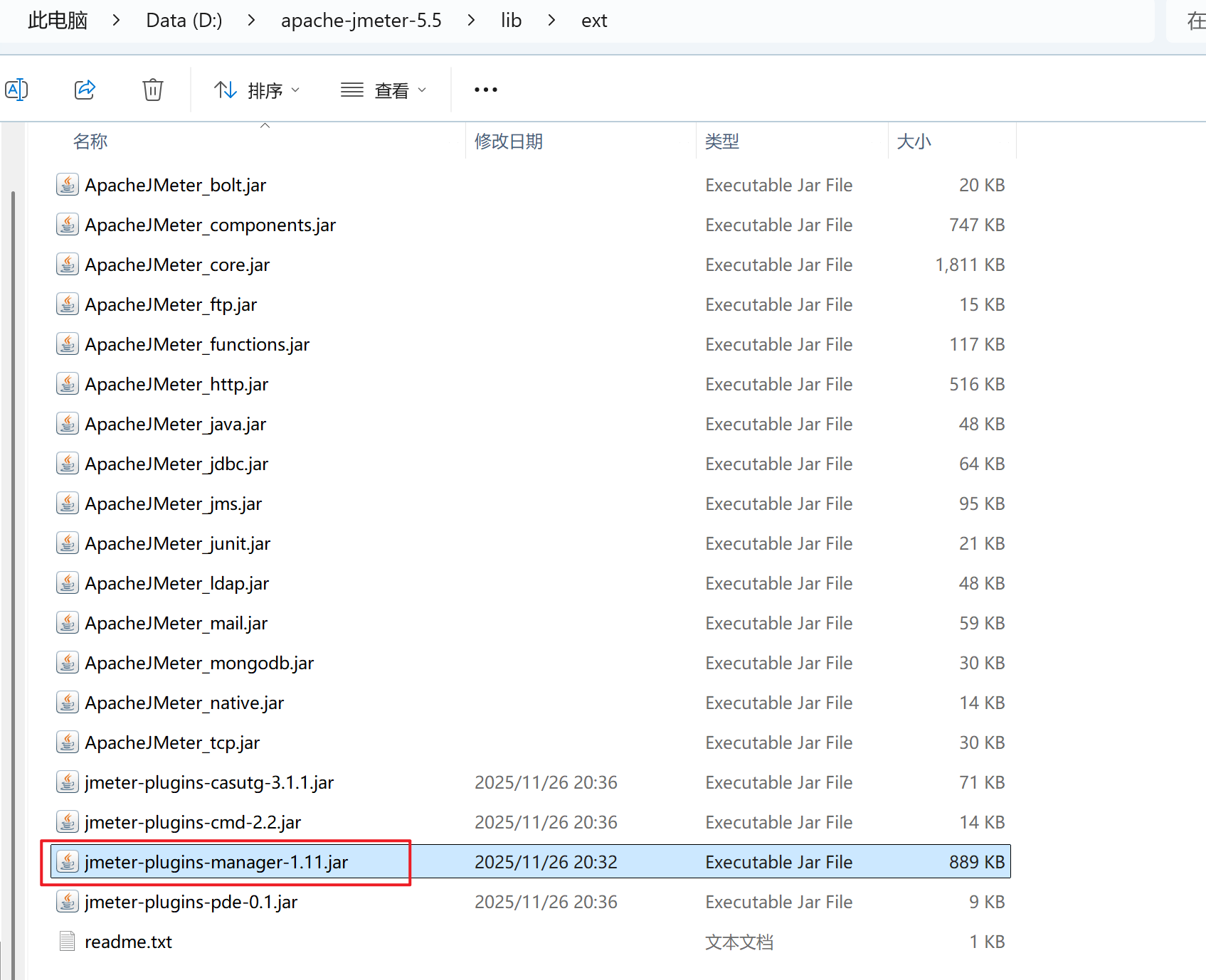Click the 2025/11/26 20:32 modified date cell

point(546,862)
